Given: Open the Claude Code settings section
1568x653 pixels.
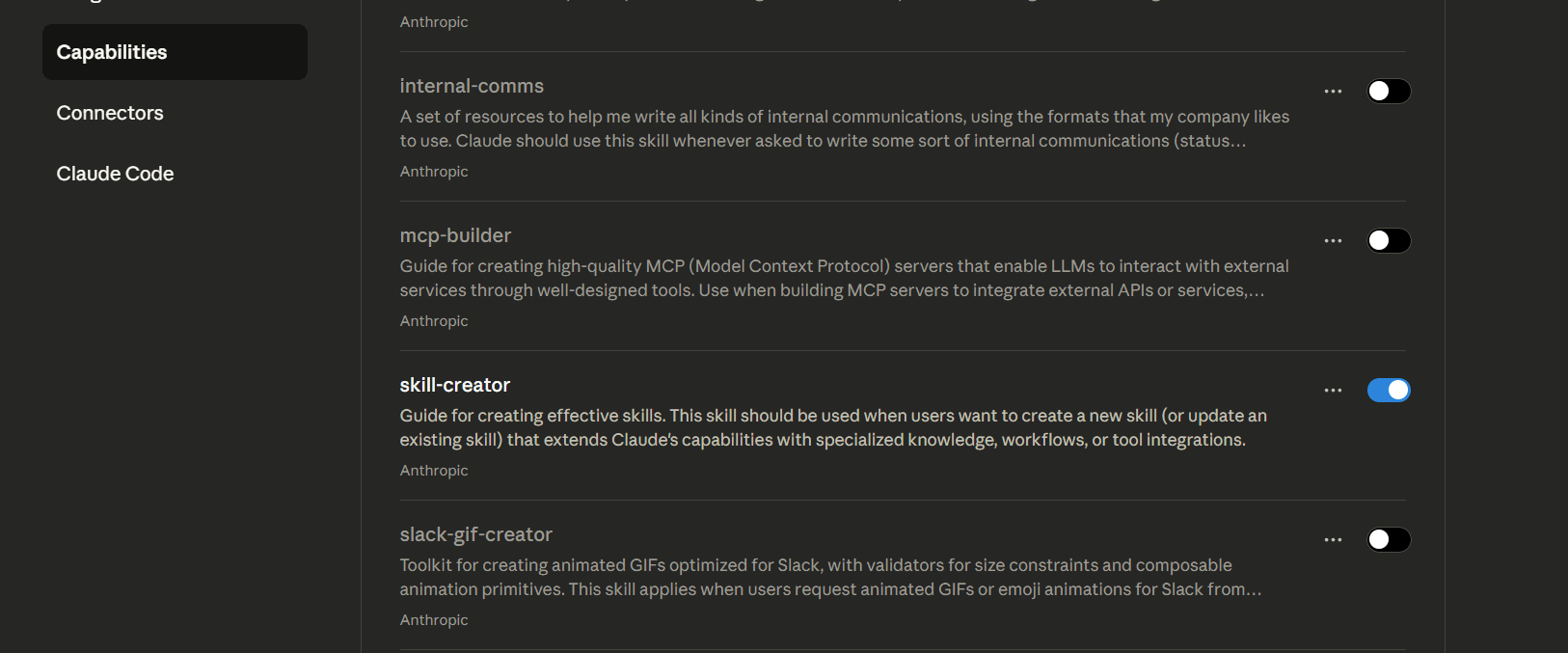Looking at the screenshot, I should [x=115, y=174].
